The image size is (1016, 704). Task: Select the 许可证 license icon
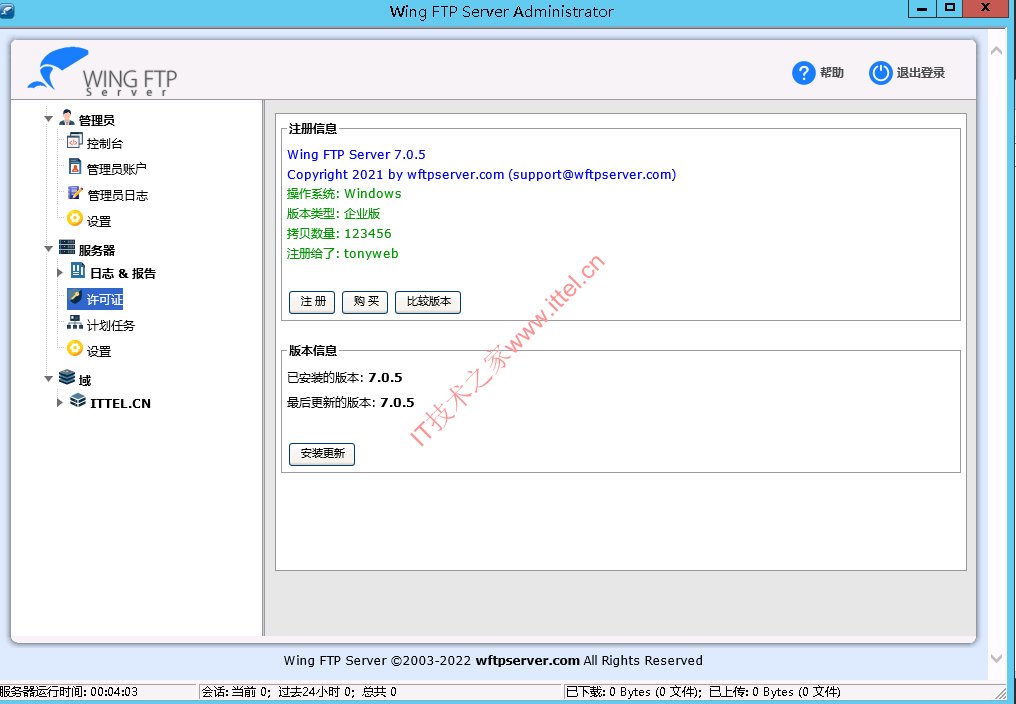point(76,298)
